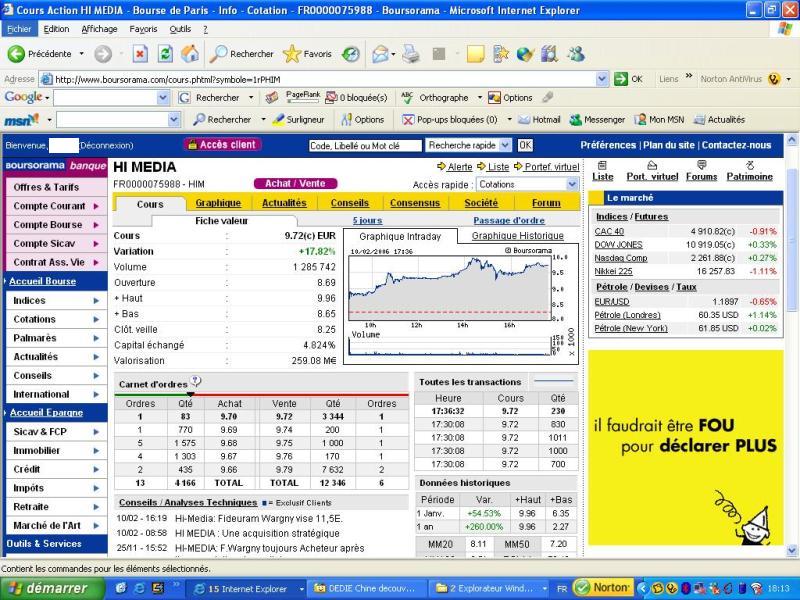Stop page loading with the red X icon
Image resolution: width=800 pixels, height=600 pixels.
coord(140,54)
